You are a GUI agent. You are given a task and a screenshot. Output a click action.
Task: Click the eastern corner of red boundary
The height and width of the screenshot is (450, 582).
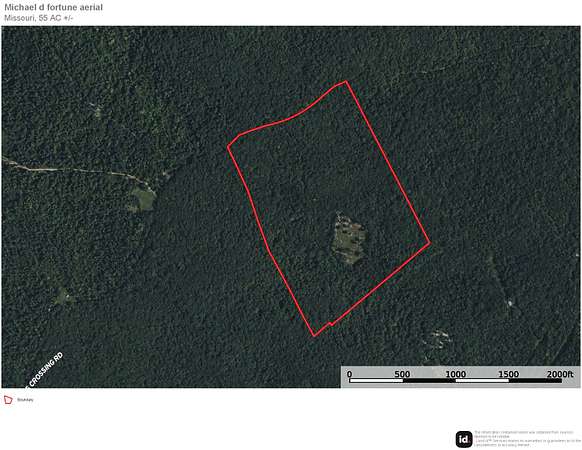coord(430,244)
